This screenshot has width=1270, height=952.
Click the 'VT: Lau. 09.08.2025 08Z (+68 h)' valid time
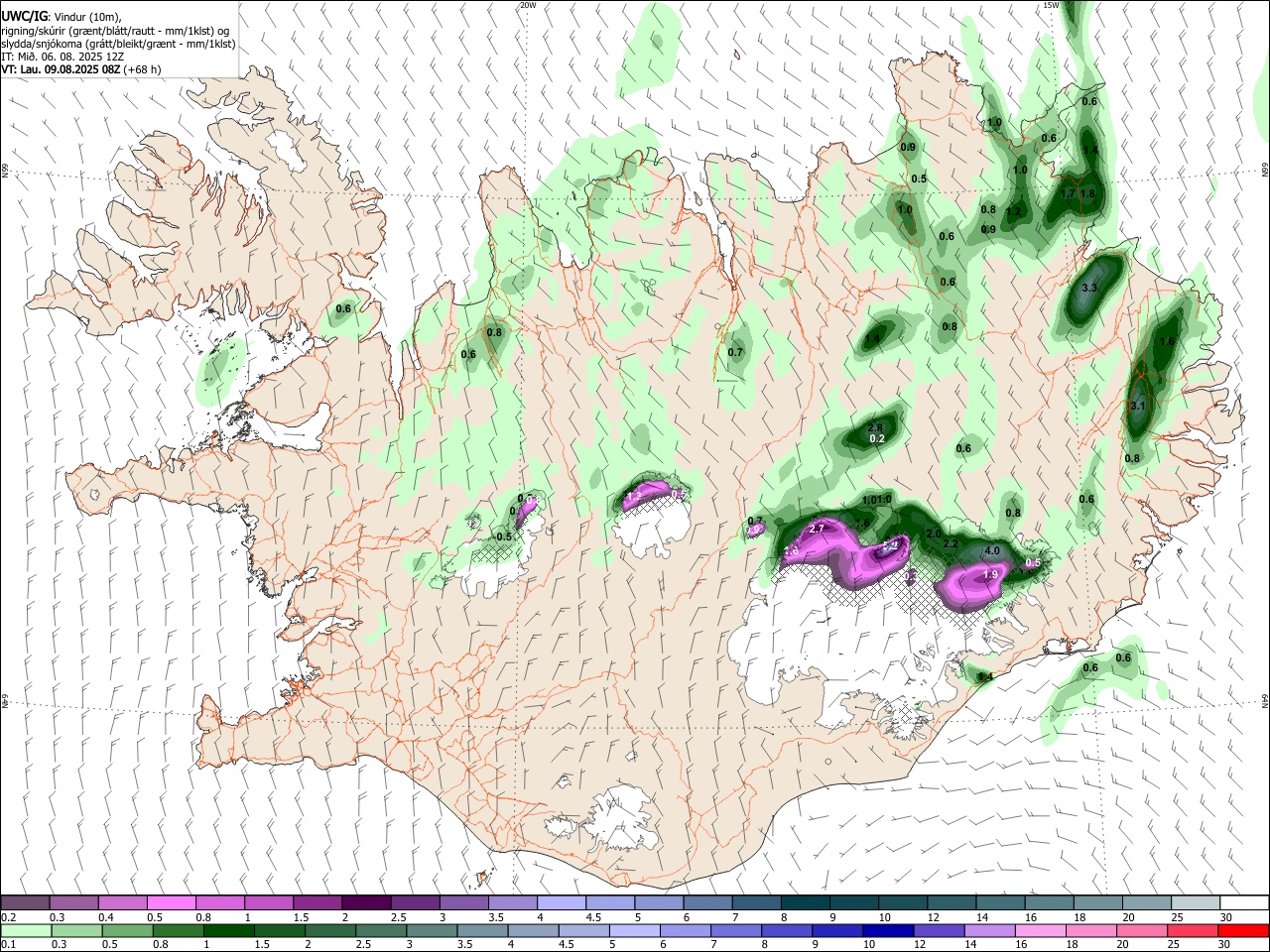tap(80, 69)
